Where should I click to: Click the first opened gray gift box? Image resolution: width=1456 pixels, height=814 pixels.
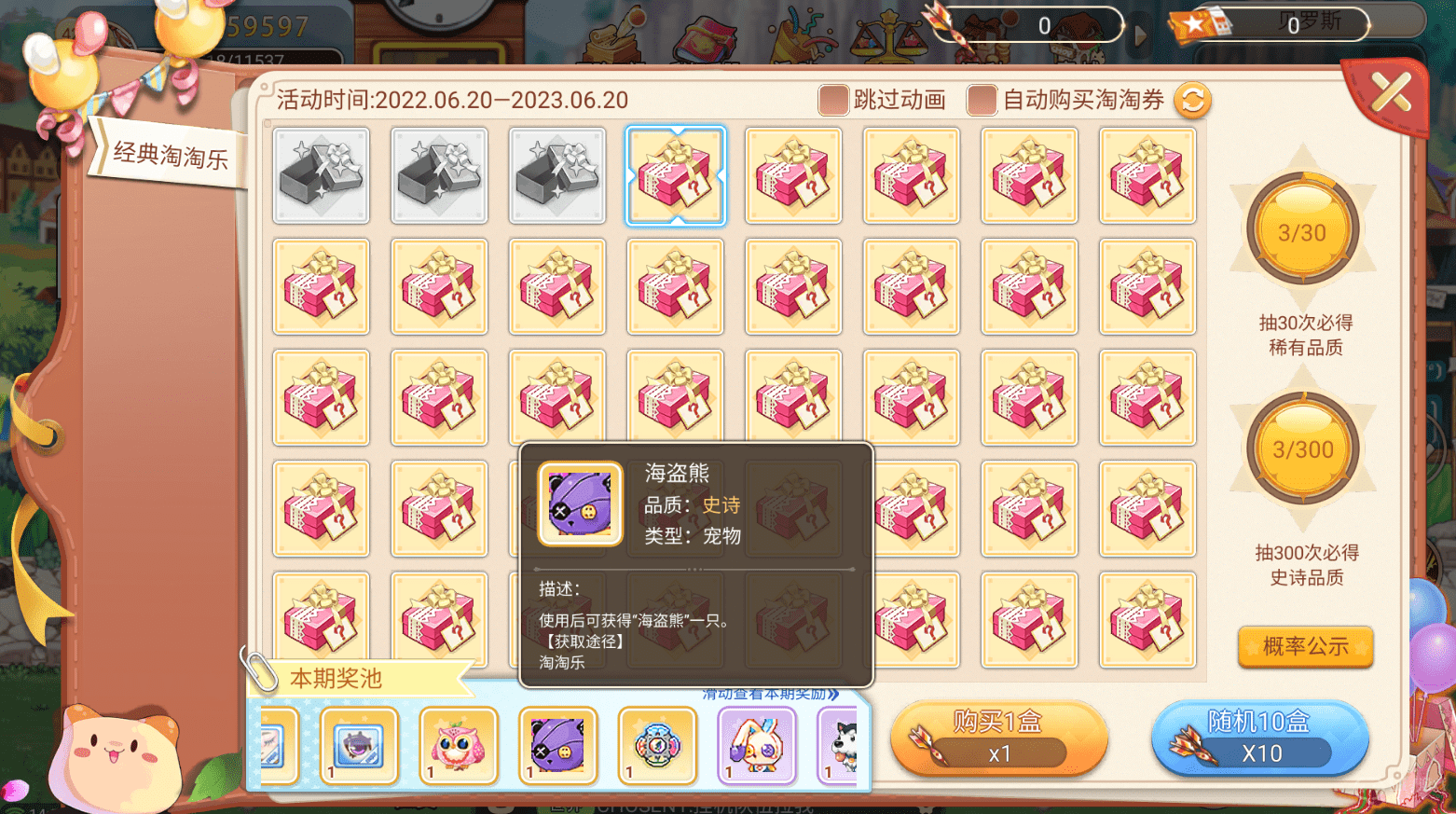(321, 176)
